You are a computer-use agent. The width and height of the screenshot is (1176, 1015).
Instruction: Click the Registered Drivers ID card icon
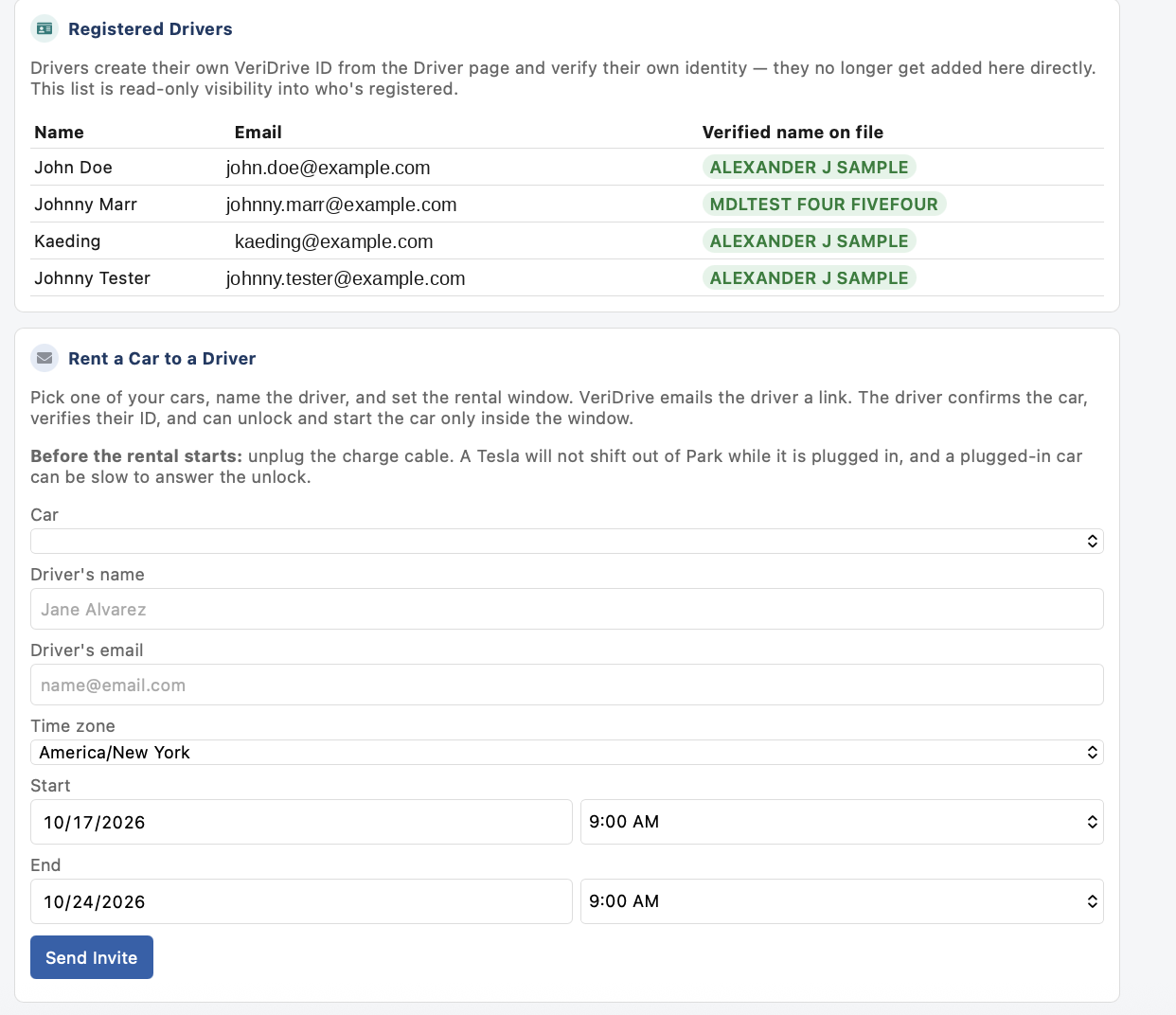[x=45, y=29]
